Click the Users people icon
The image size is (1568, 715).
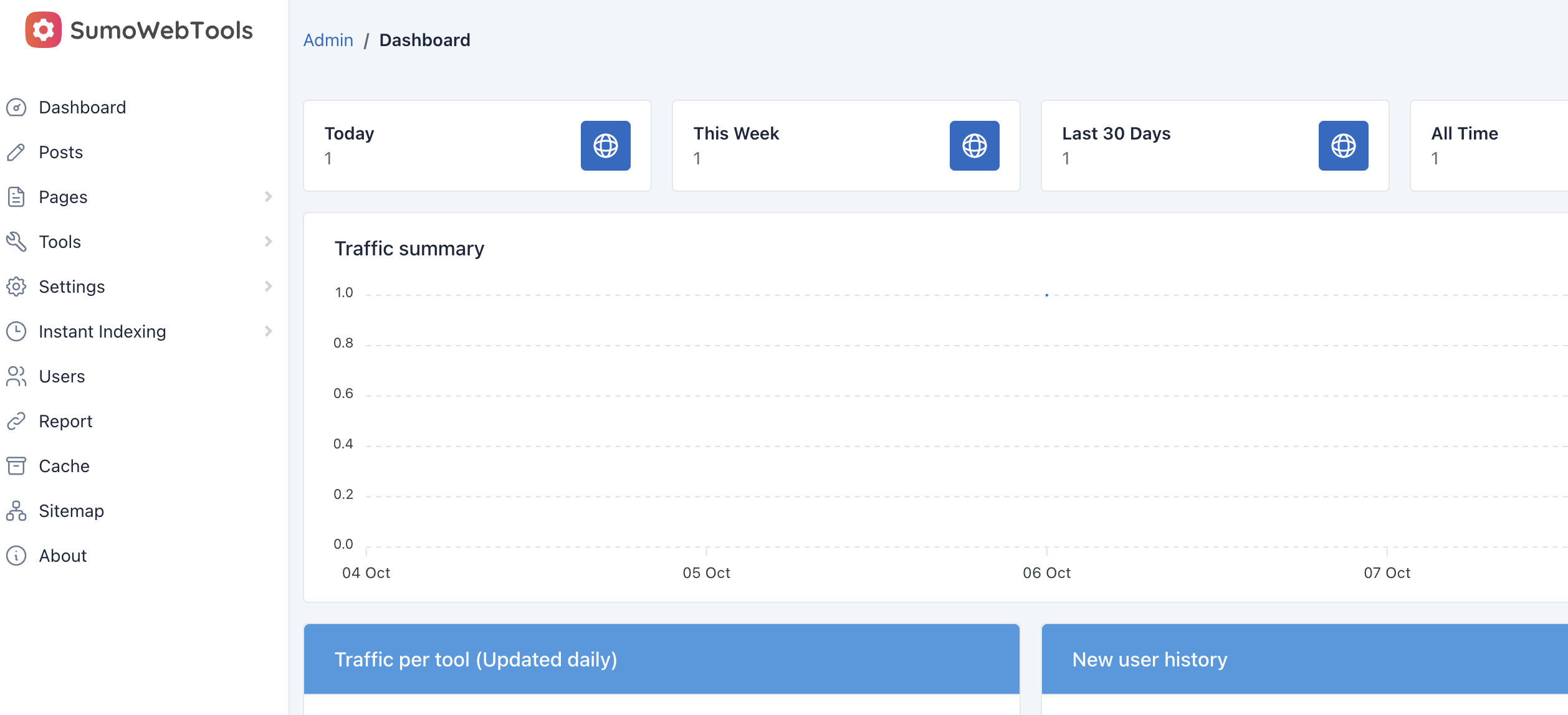point(16,377)
